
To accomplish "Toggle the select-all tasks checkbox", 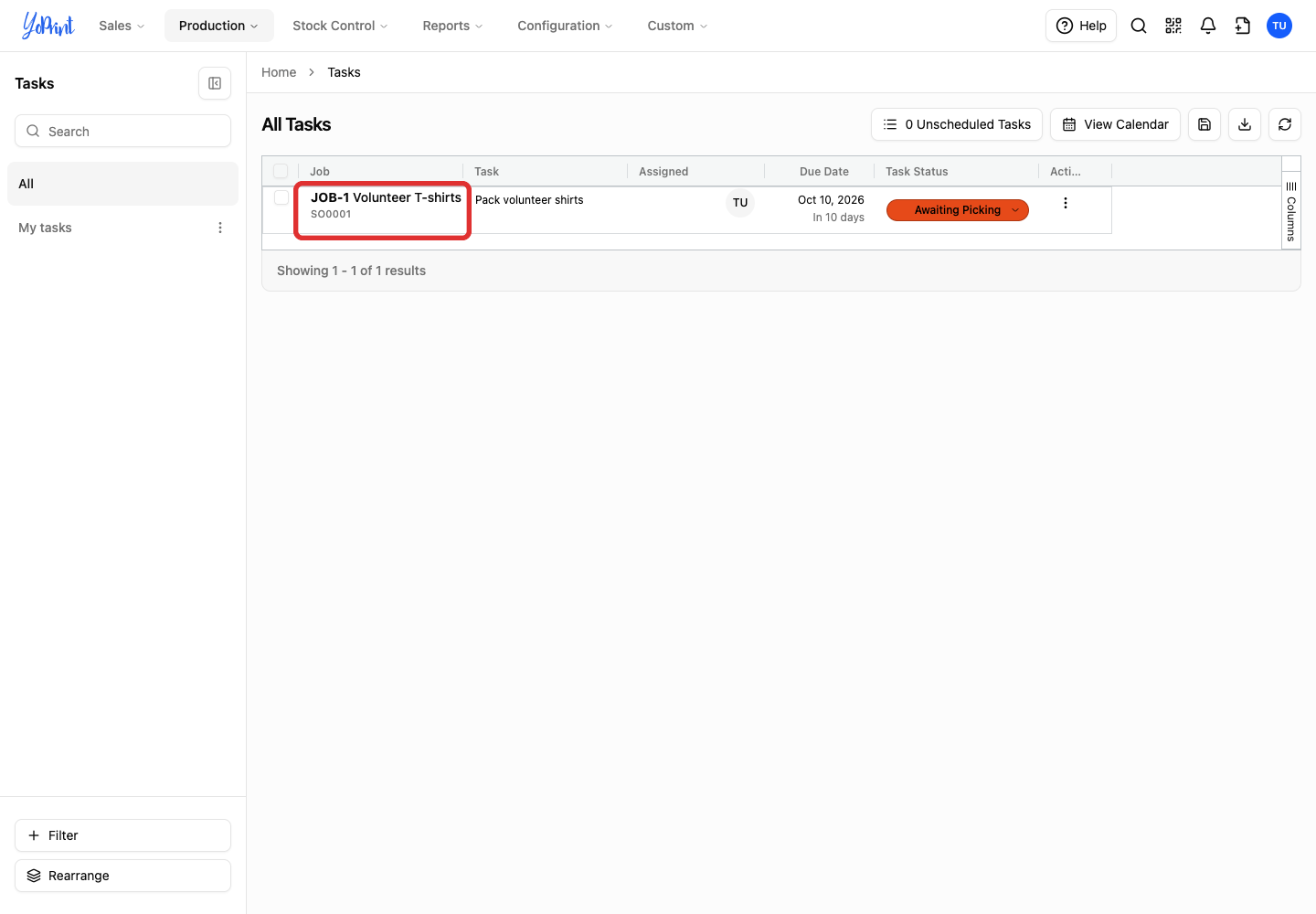I will coord(281,171).
